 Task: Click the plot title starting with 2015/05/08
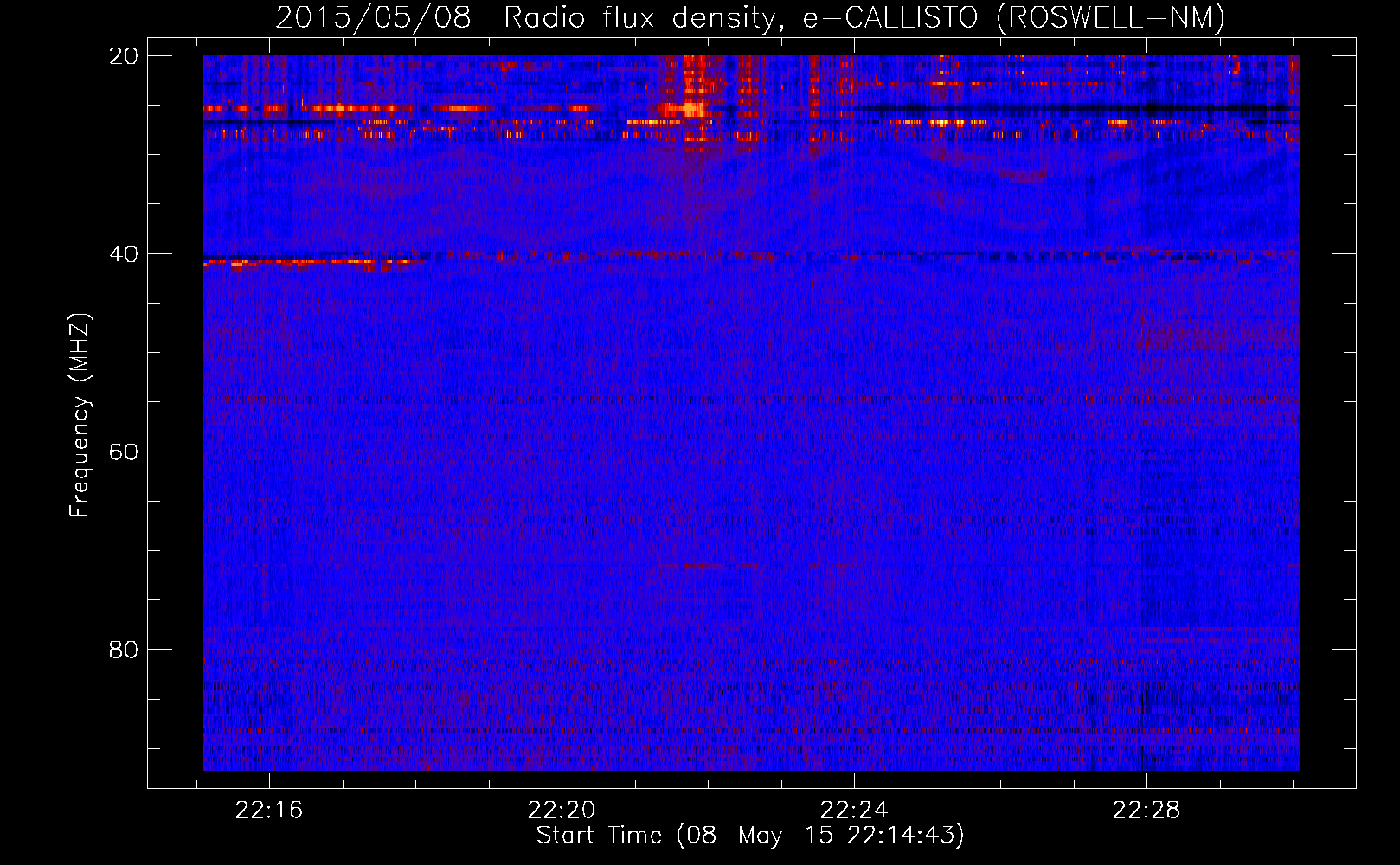click(750, 17)
